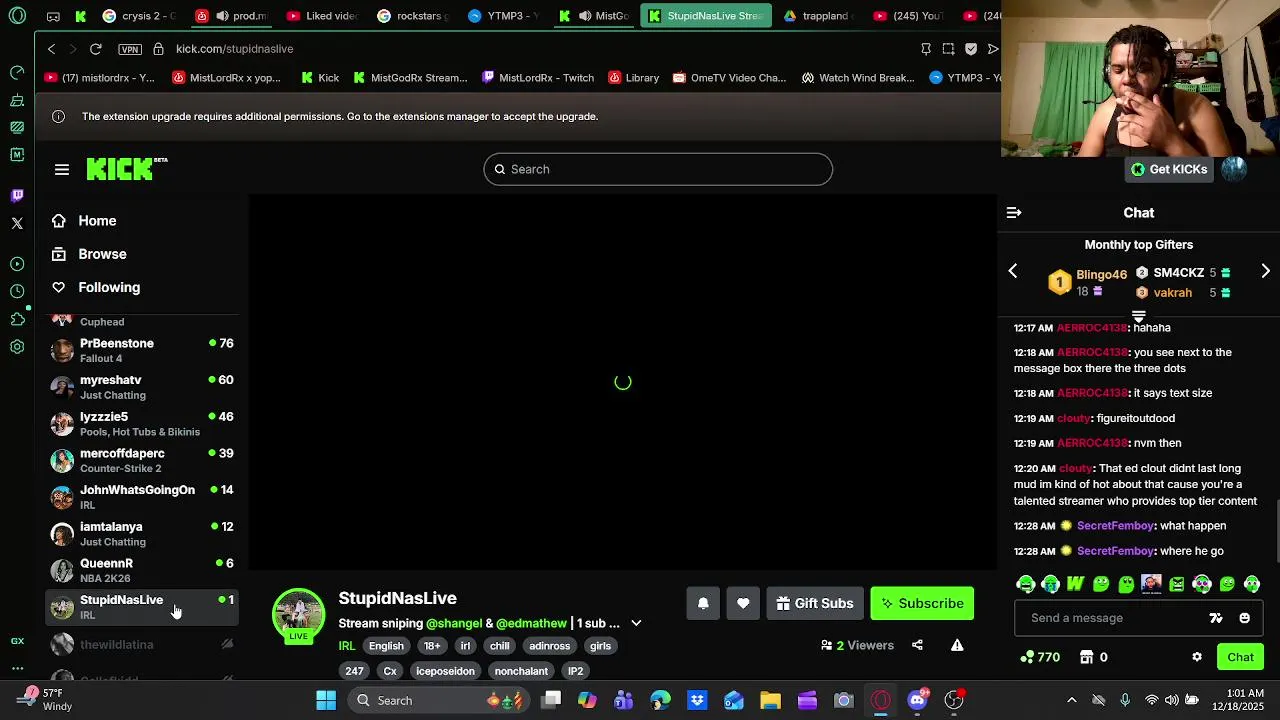Go to Home in sidebar

[97, 221]
